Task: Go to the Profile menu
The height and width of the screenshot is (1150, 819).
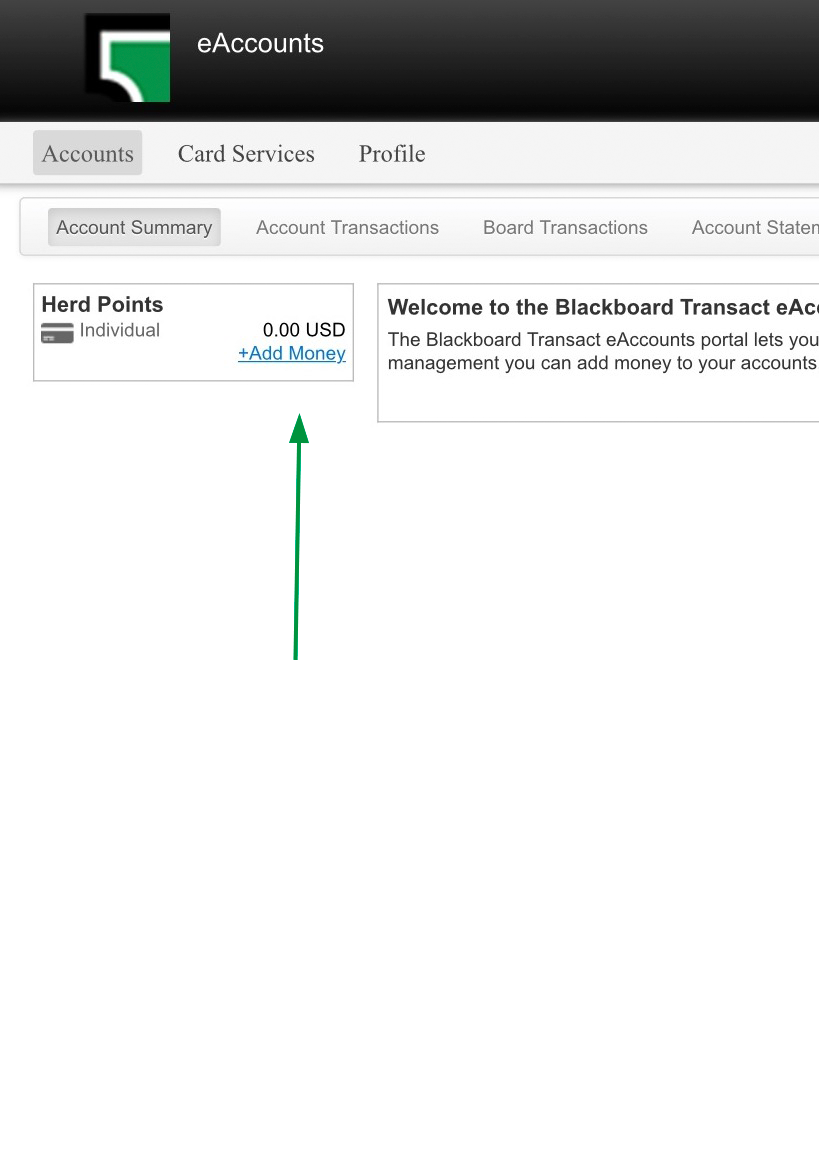Action: click(392, 153)
